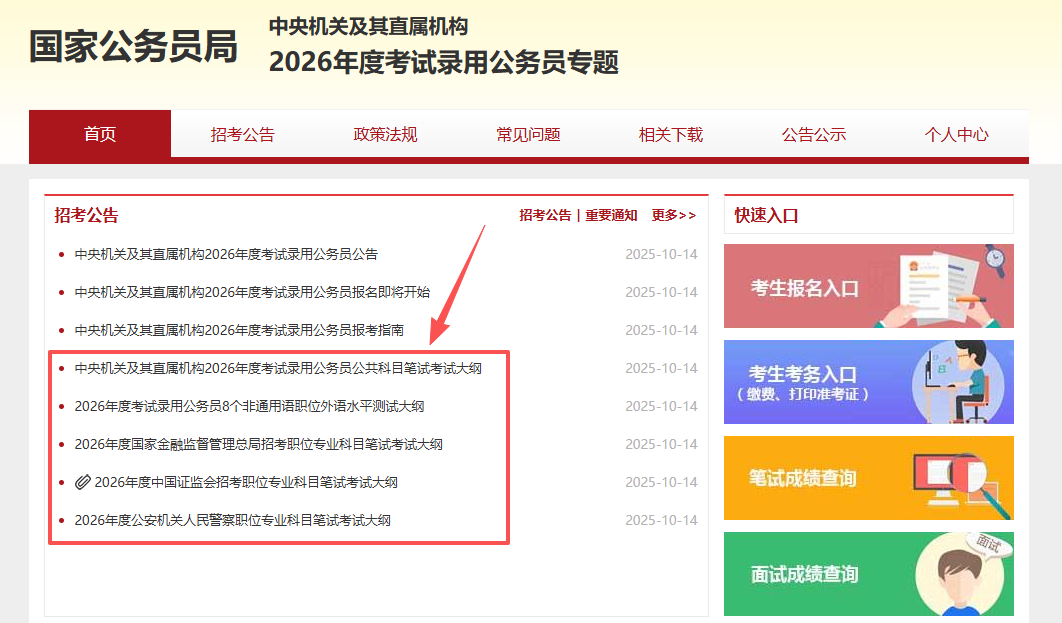Click the 国家公务员局 site title
Viewport: 1062px width, 623px height.
(133, 46)
